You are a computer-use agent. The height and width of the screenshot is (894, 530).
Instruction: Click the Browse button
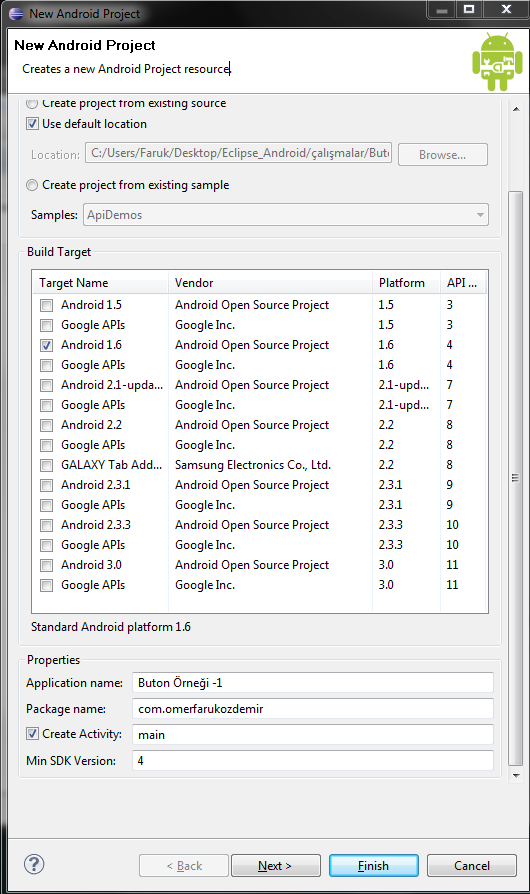point(443,155)
